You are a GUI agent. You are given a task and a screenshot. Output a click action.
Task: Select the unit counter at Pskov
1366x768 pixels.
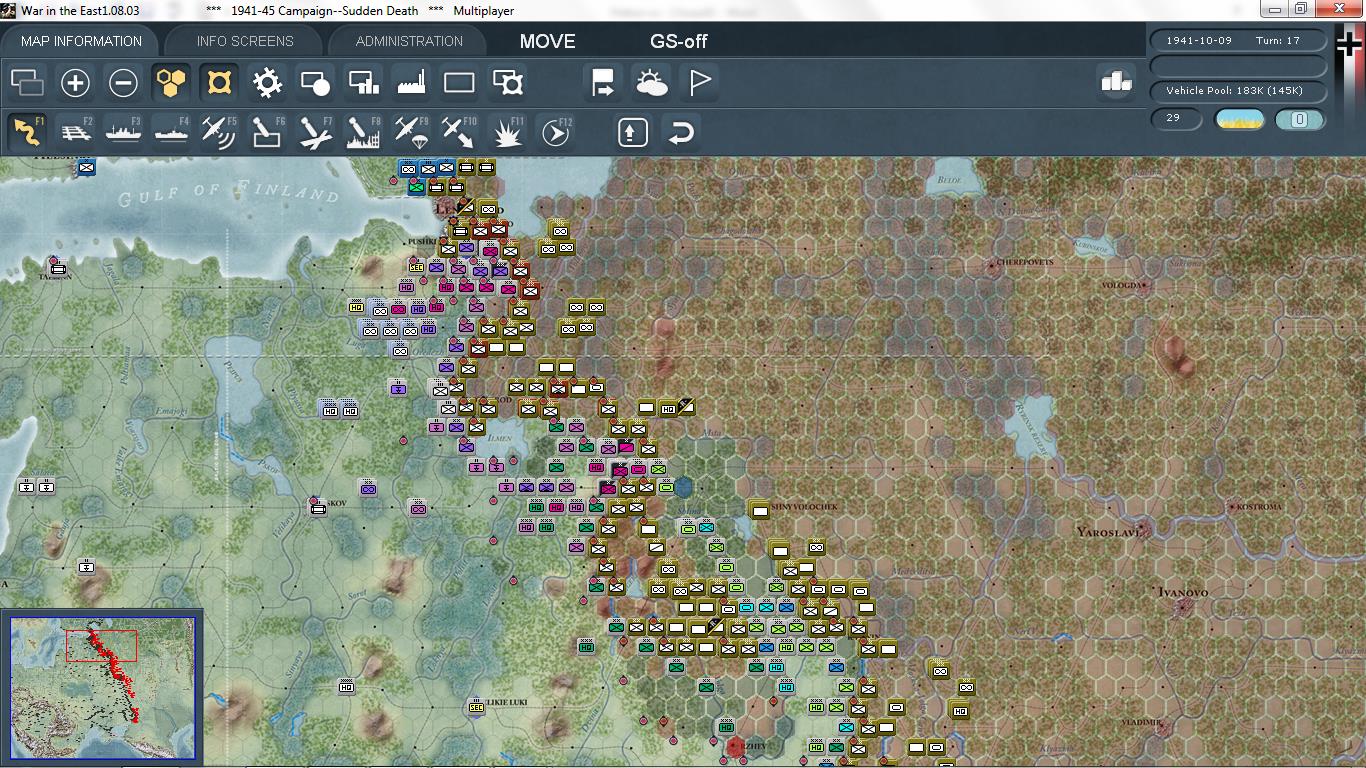click(x=318, y=508)
